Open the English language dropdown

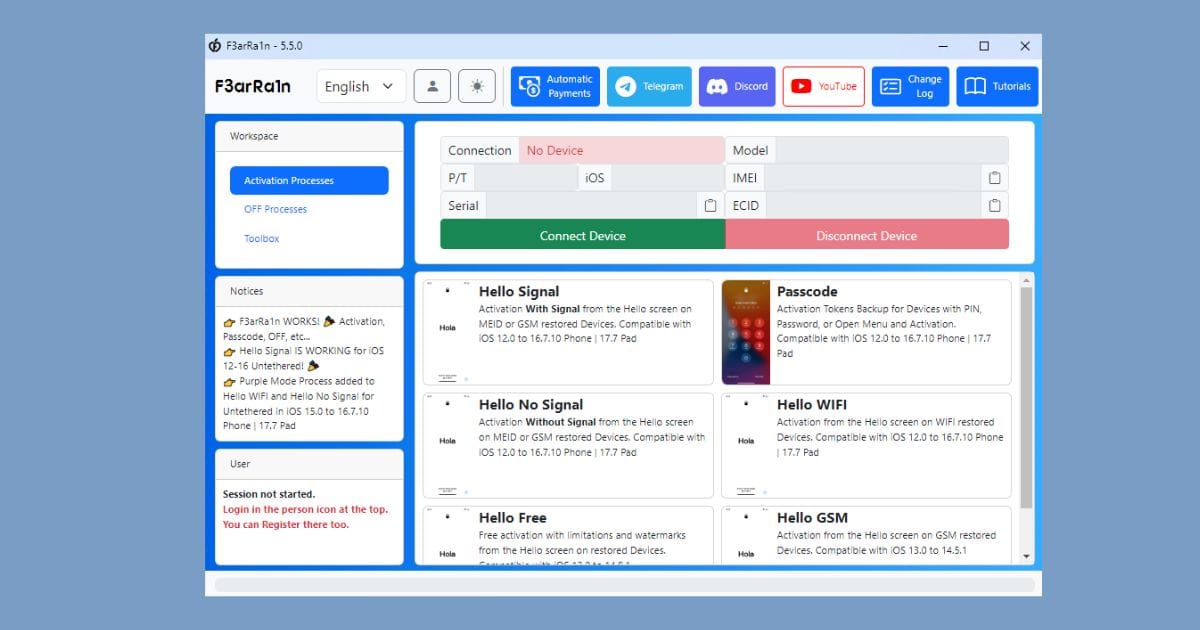pyautogui.click(x=361, y=86)
